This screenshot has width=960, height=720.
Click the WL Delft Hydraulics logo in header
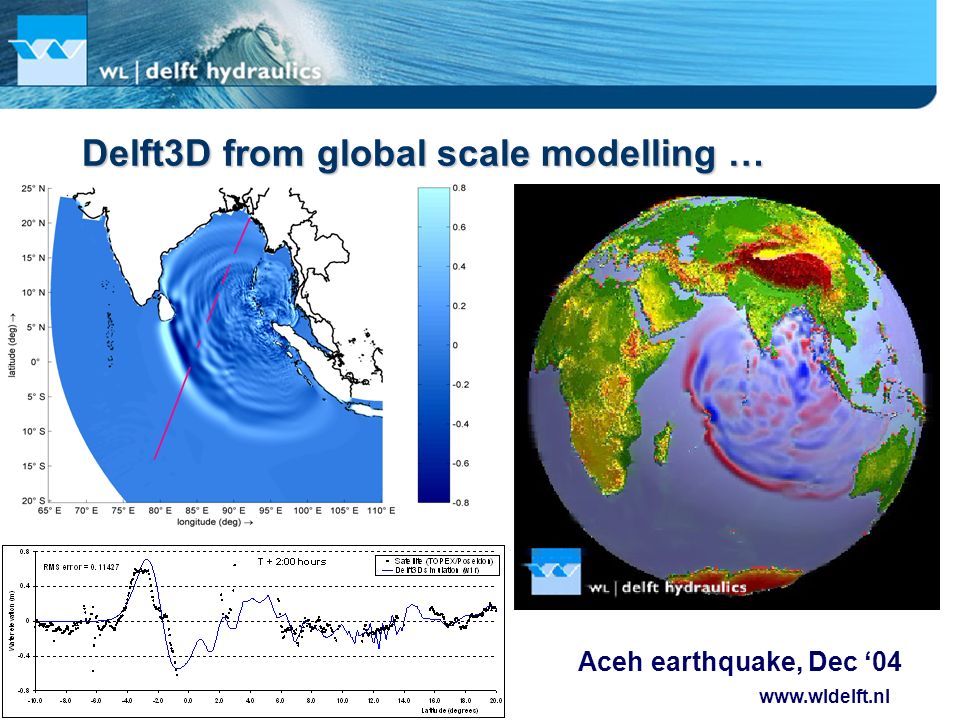[x=51, y=50]
